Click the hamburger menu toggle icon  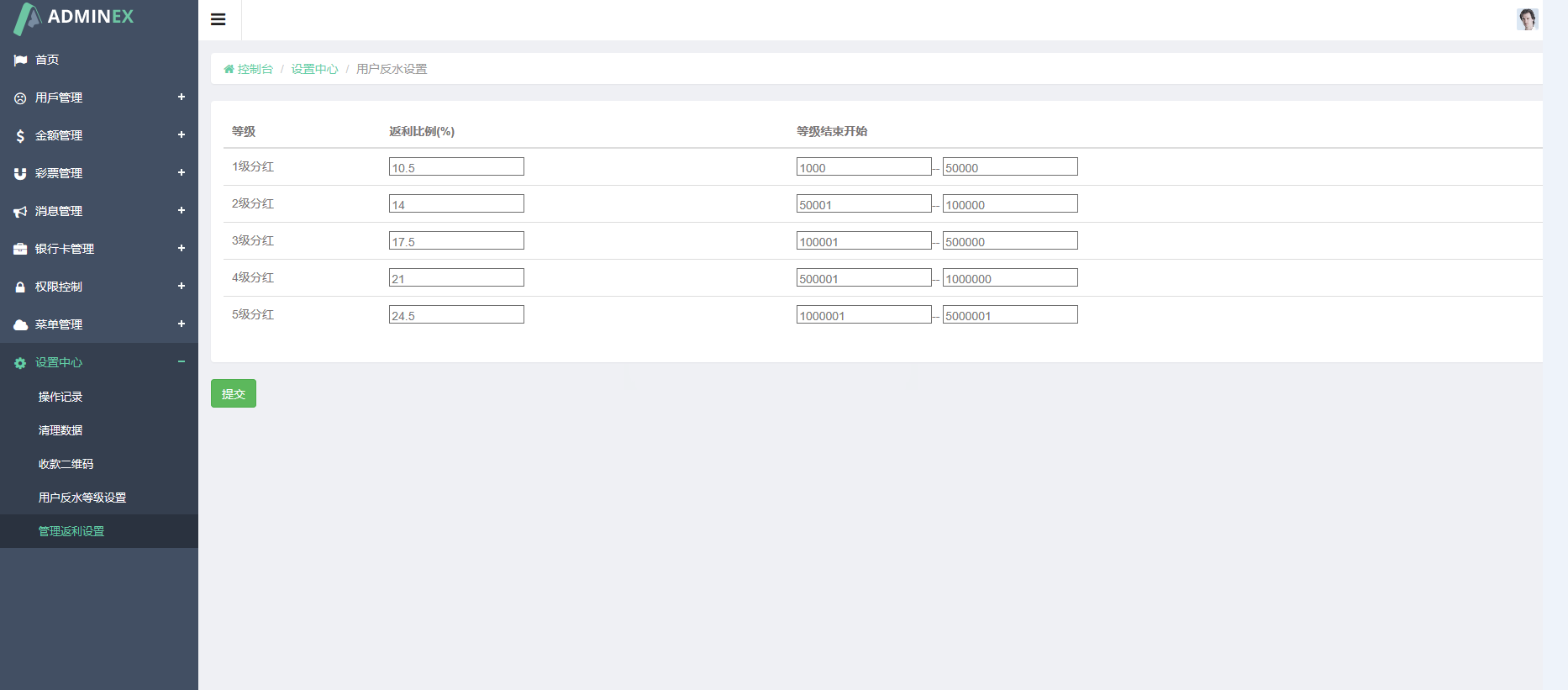[x=218, y=19]
